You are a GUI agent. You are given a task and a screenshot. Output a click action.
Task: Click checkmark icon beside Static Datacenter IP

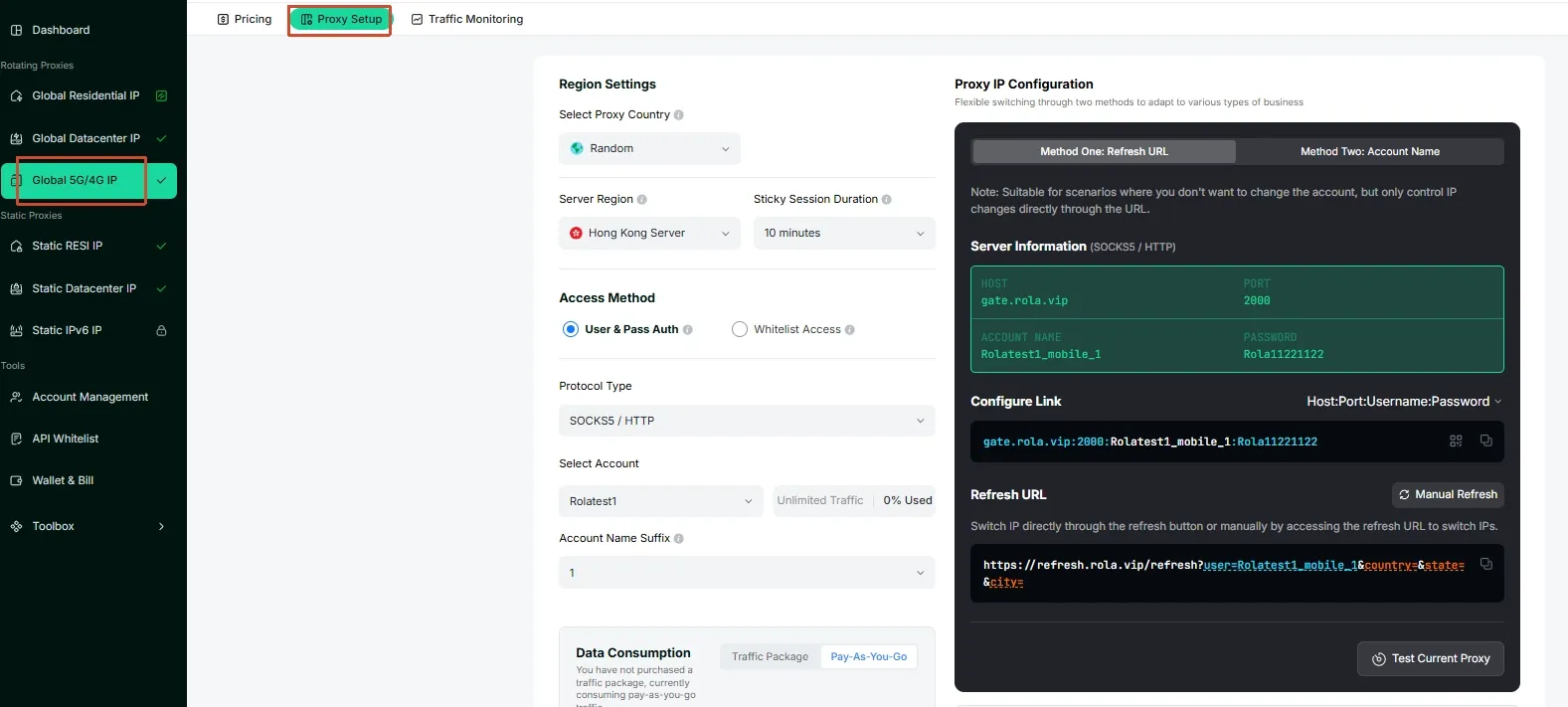click(x=161, y=288)
